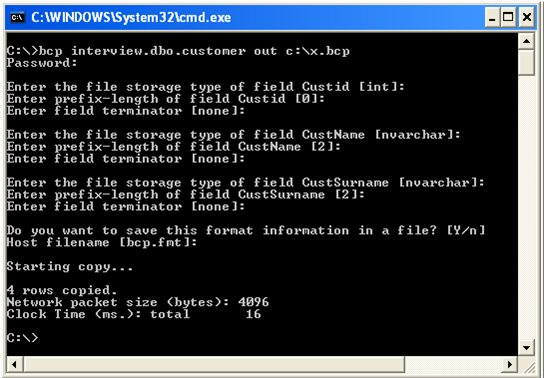Click the horizontal scrollbar left arrow
This screenshot has width=544, height=378.
click(x=14, y=364)
